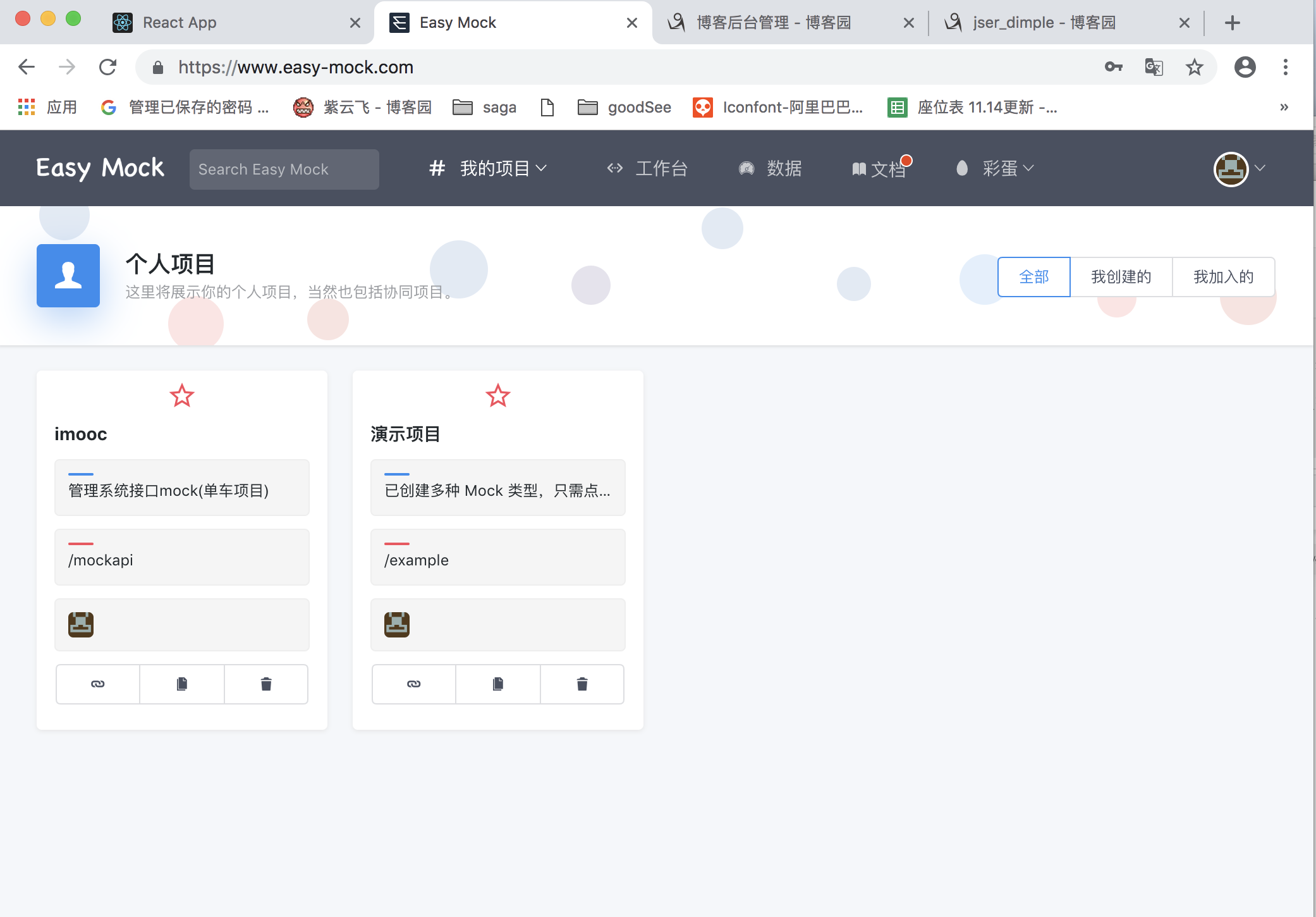
Task: Select 我加入的 filter
Action: (x=1224, y=277)
